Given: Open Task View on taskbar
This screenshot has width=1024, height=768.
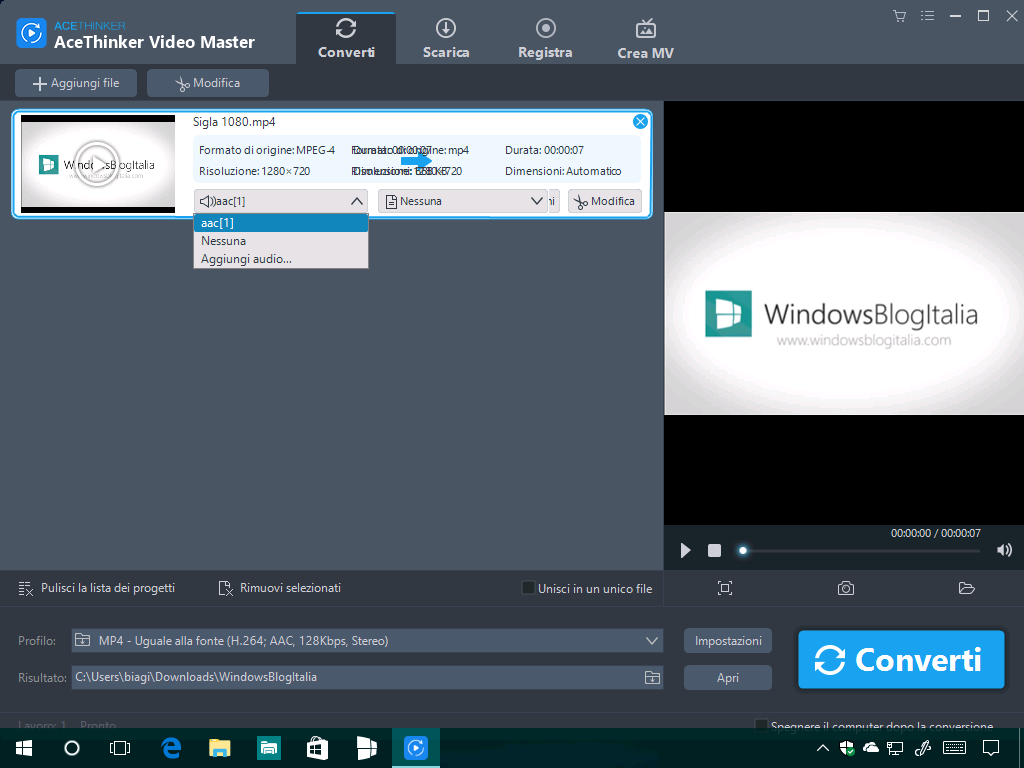Looking at the screenshot, I should [x=120, y=748].
